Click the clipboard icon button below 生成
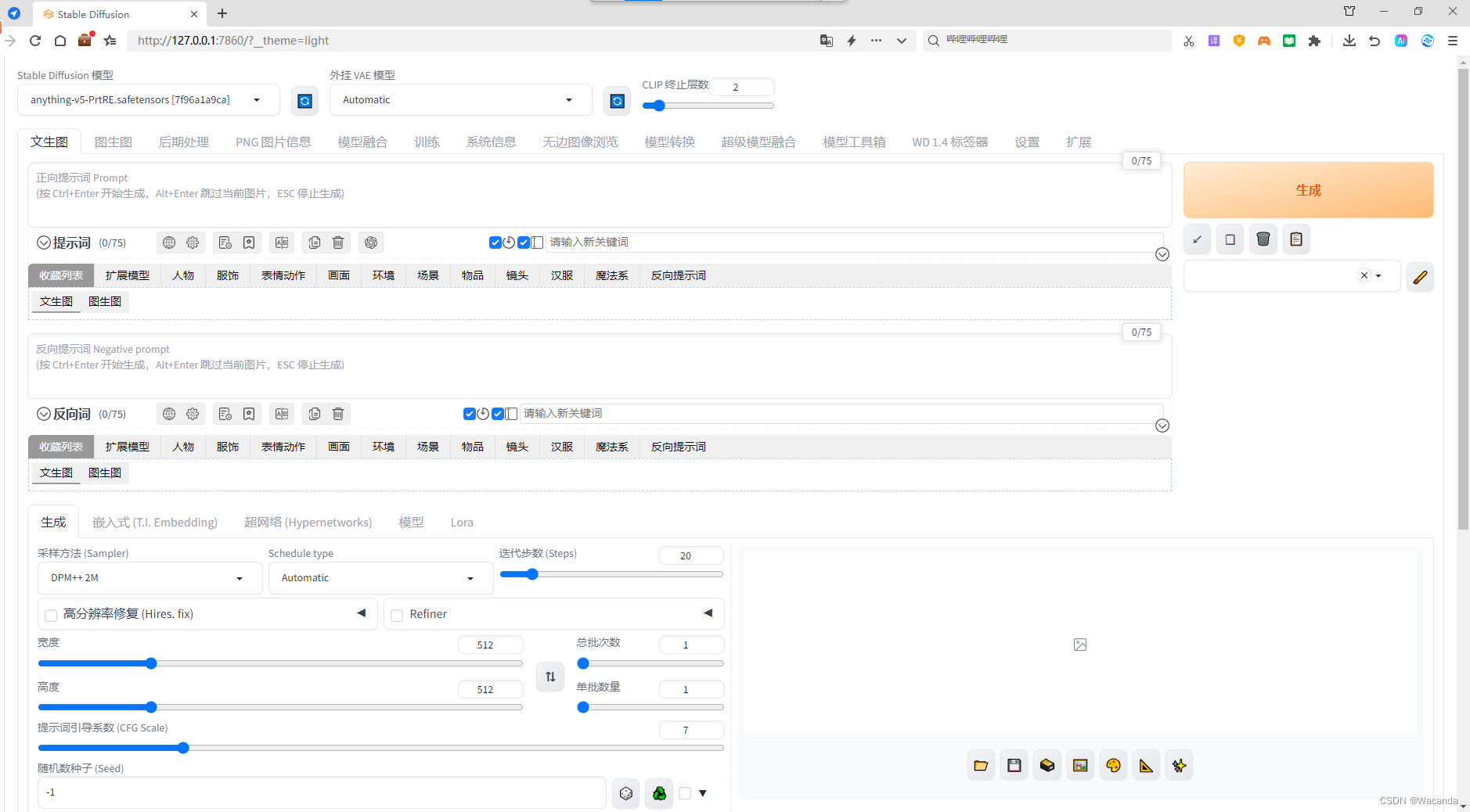Image resolution: width=1470 pixels, height=812 pixels. click(1296, 239)
